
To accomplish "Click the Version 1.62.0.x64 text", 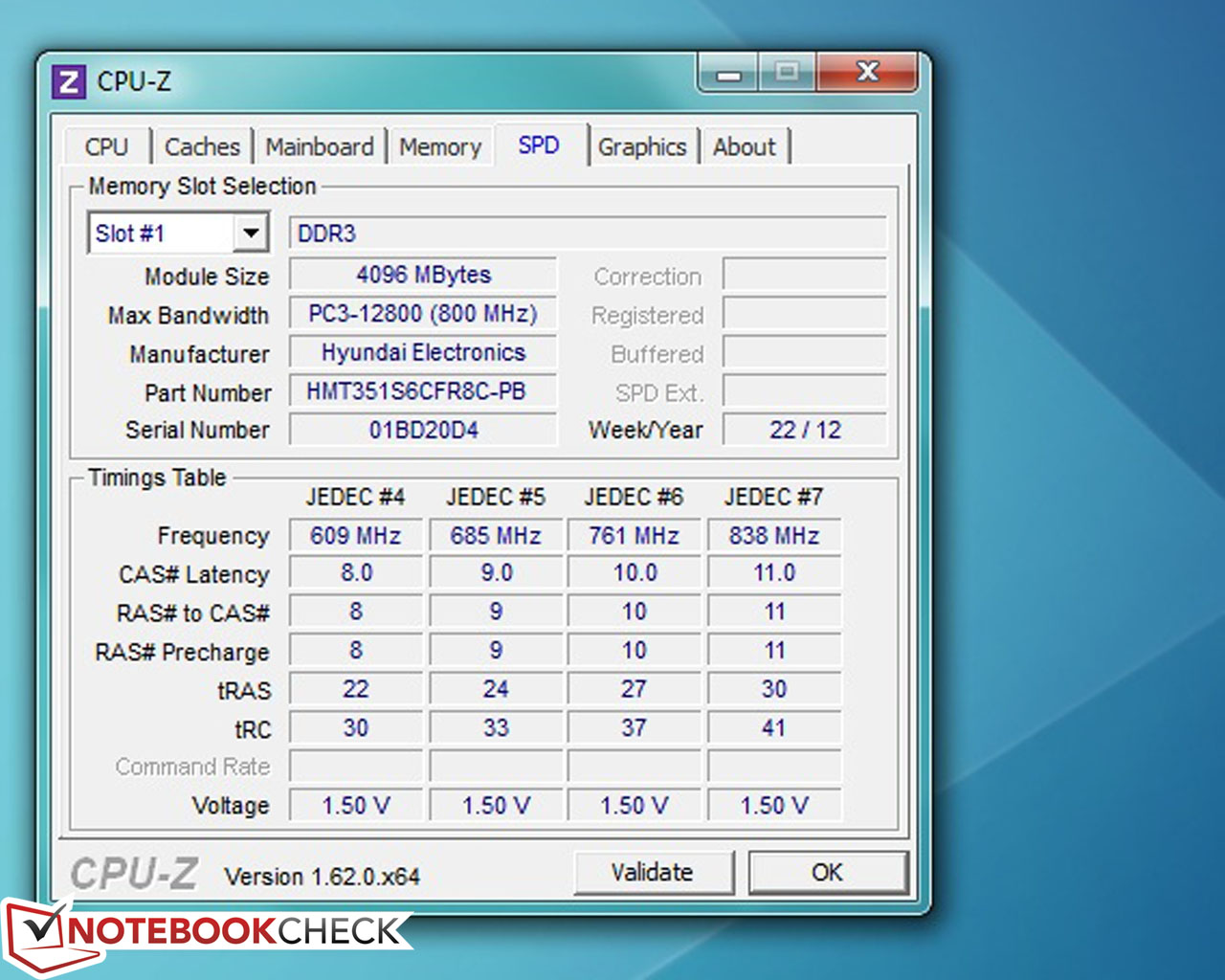I will 322,877.
